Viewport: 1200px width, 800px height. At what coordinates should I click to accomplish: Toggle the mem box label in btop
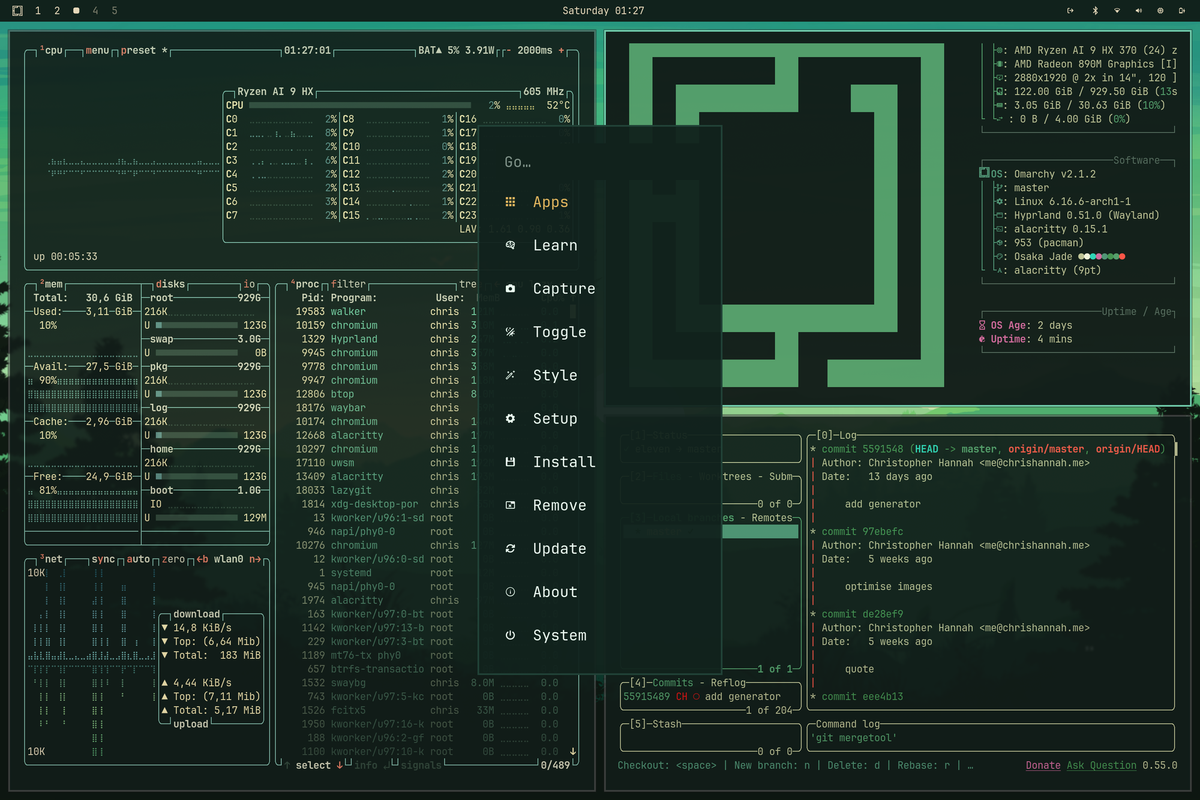pyautogui.click(x=51, y=284)
